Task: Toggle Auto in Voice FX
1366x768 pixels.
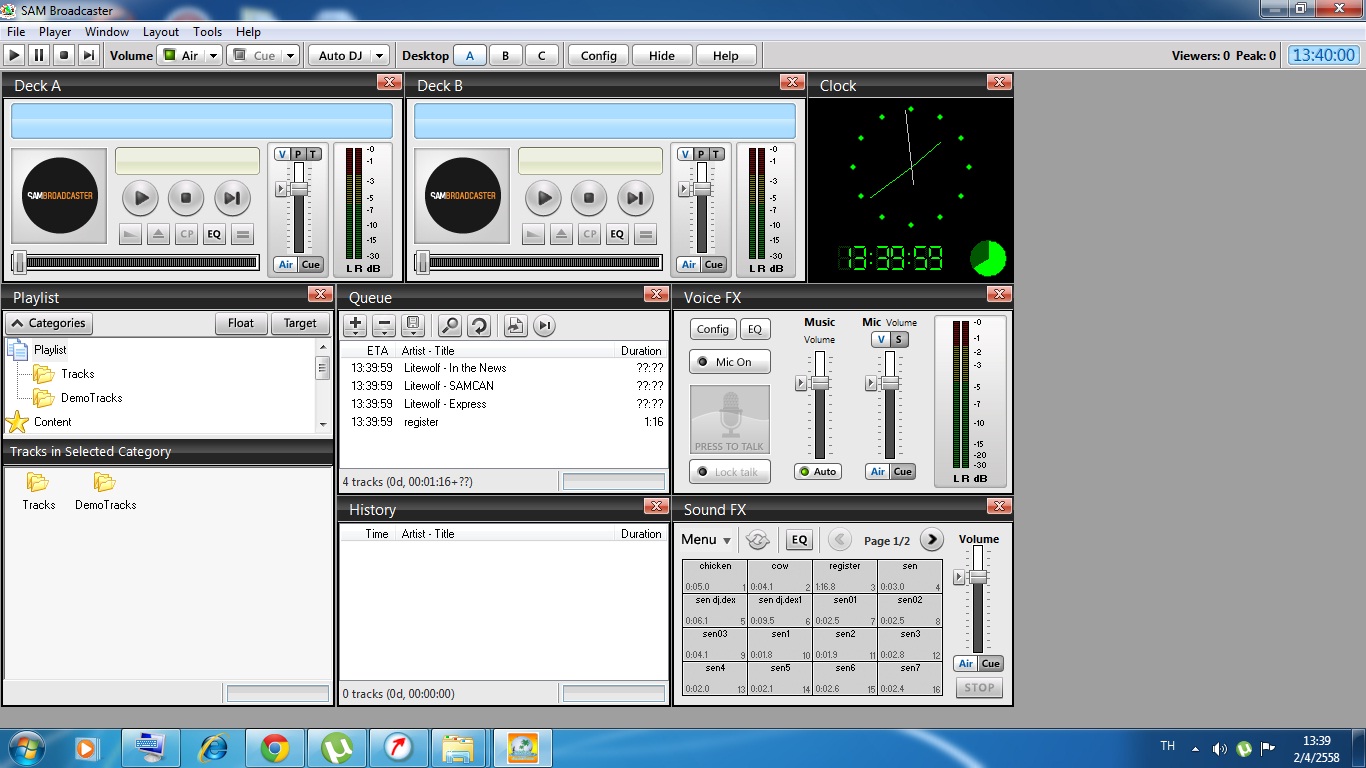Action: coord(817,472)
